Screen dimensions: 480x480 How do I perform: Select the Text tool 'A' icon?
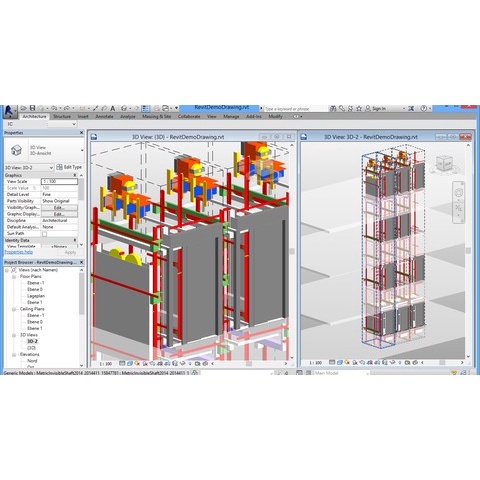[113, 108]
